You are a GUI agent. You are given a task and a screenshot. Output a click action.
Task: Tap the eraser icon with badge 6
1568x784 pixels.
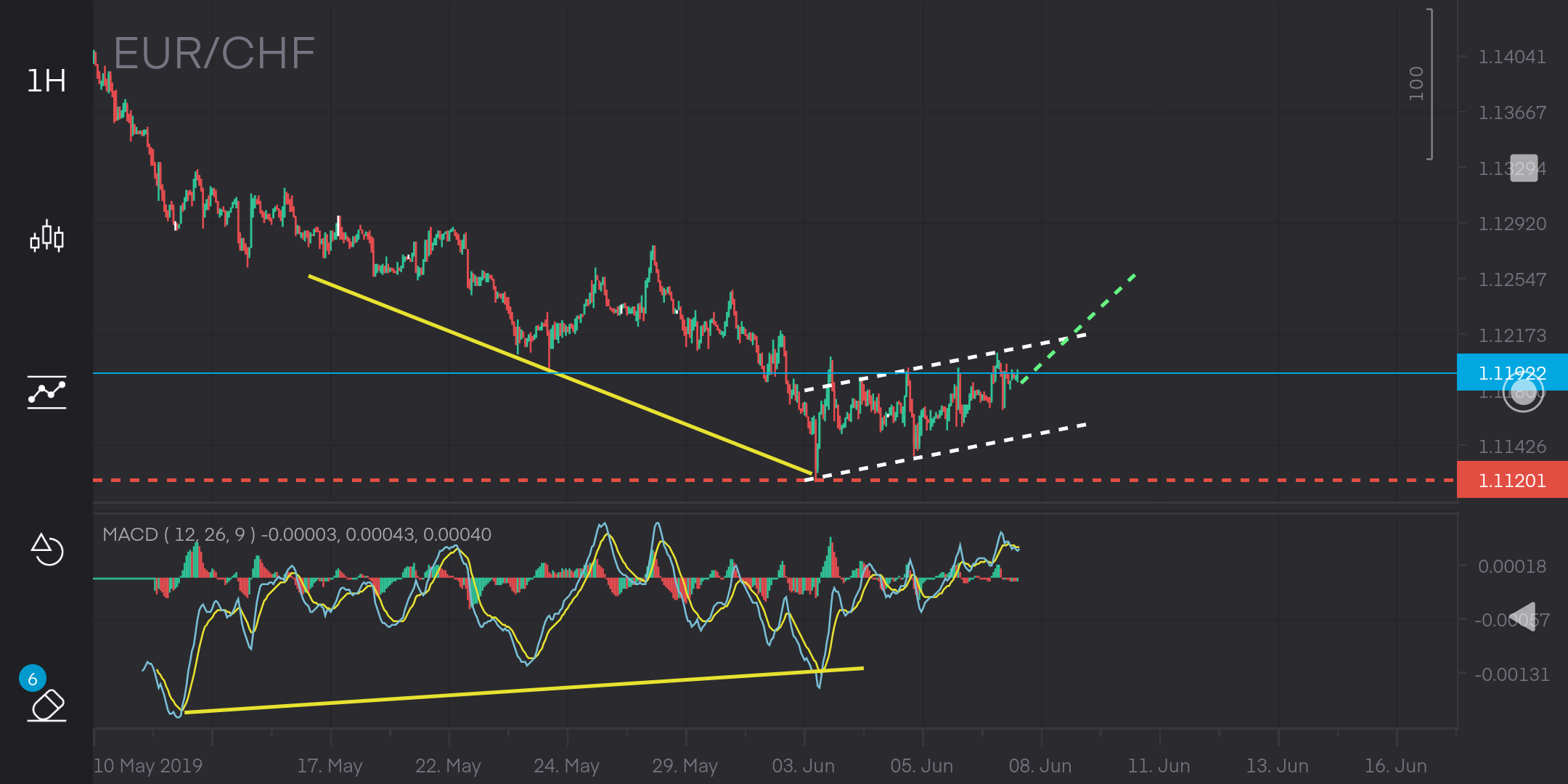[x=46, y=703]
